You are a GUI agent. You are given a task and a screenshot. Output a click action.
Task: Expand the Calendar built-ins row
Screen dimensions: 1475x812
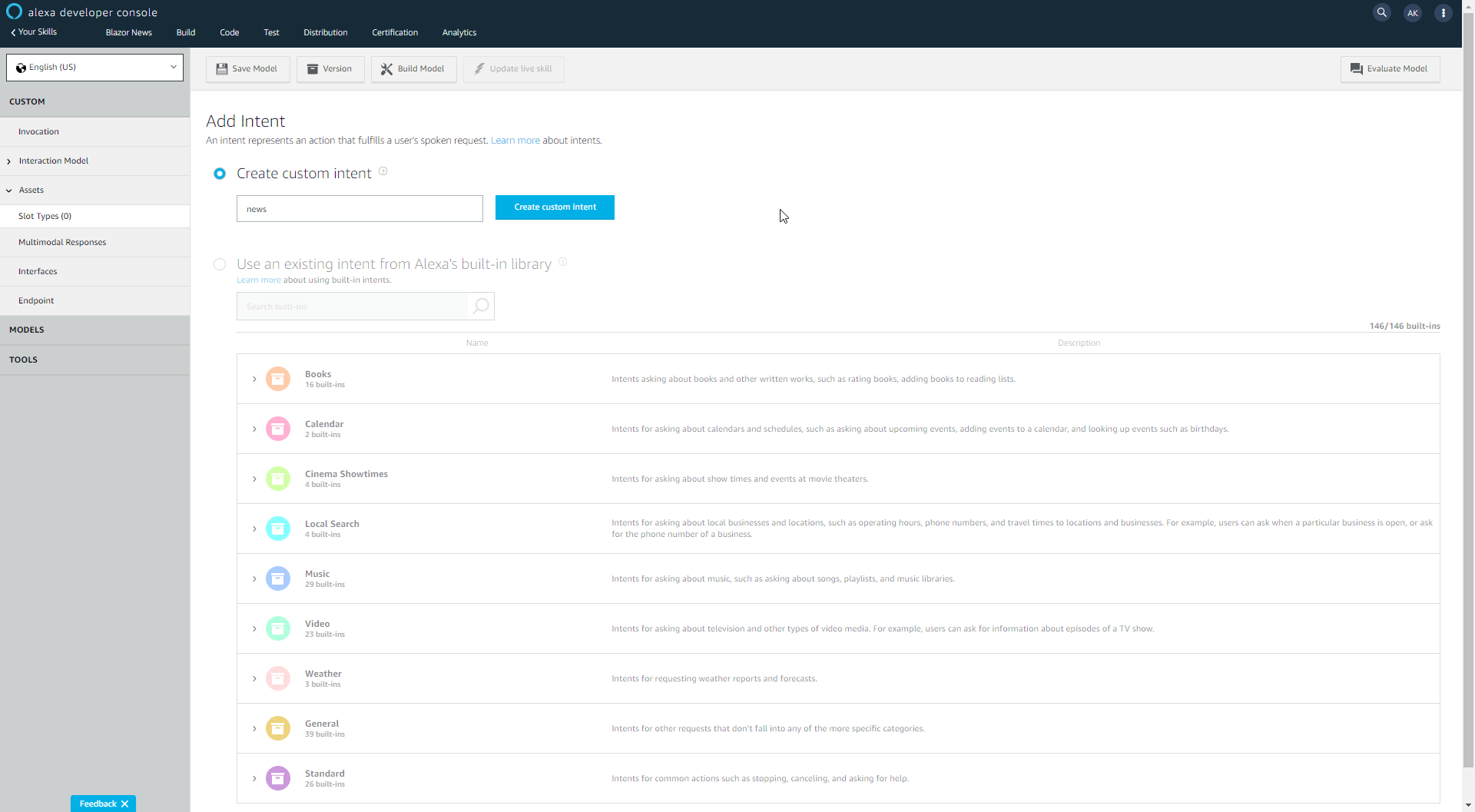coord(254,429)
